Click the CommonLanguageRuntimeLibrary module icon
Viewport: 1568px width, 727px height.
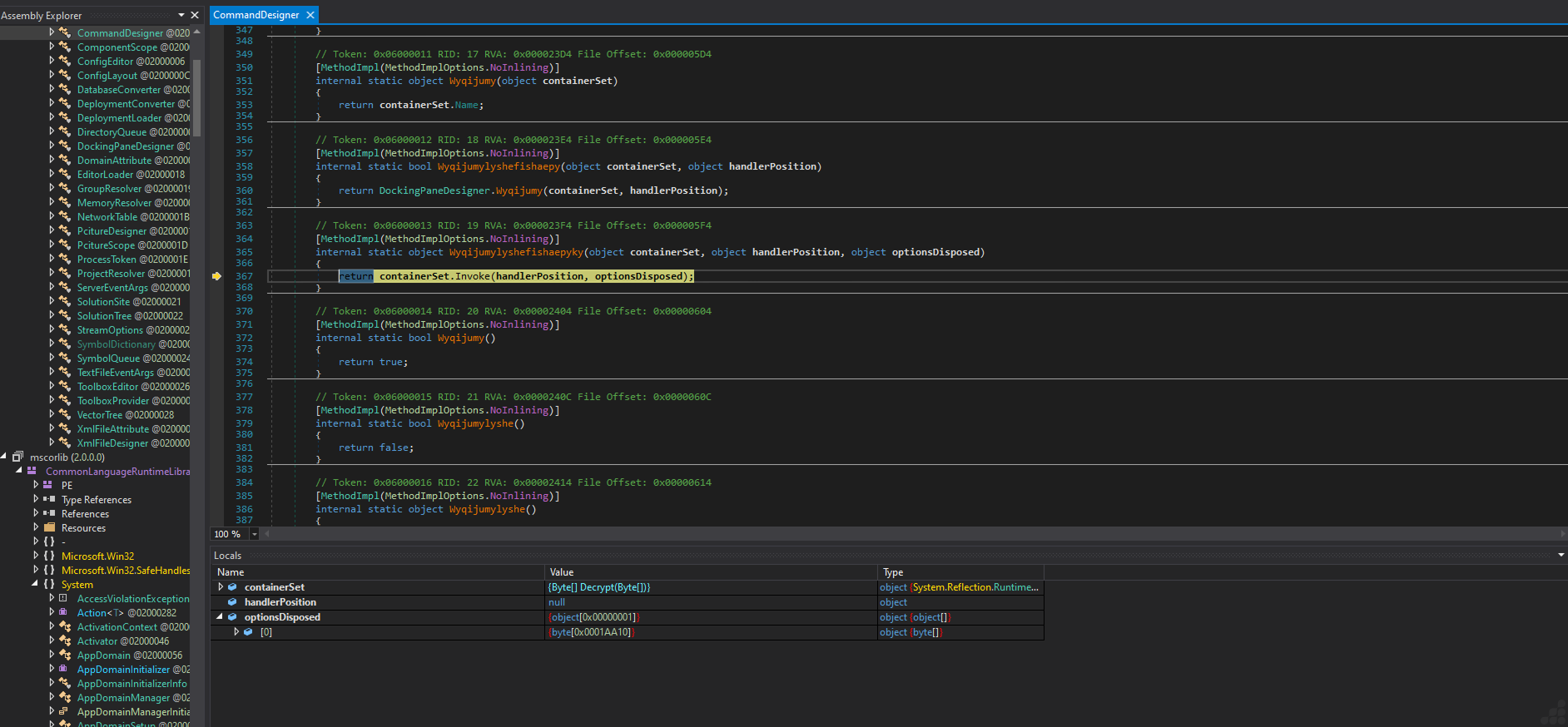pos(32,472)
